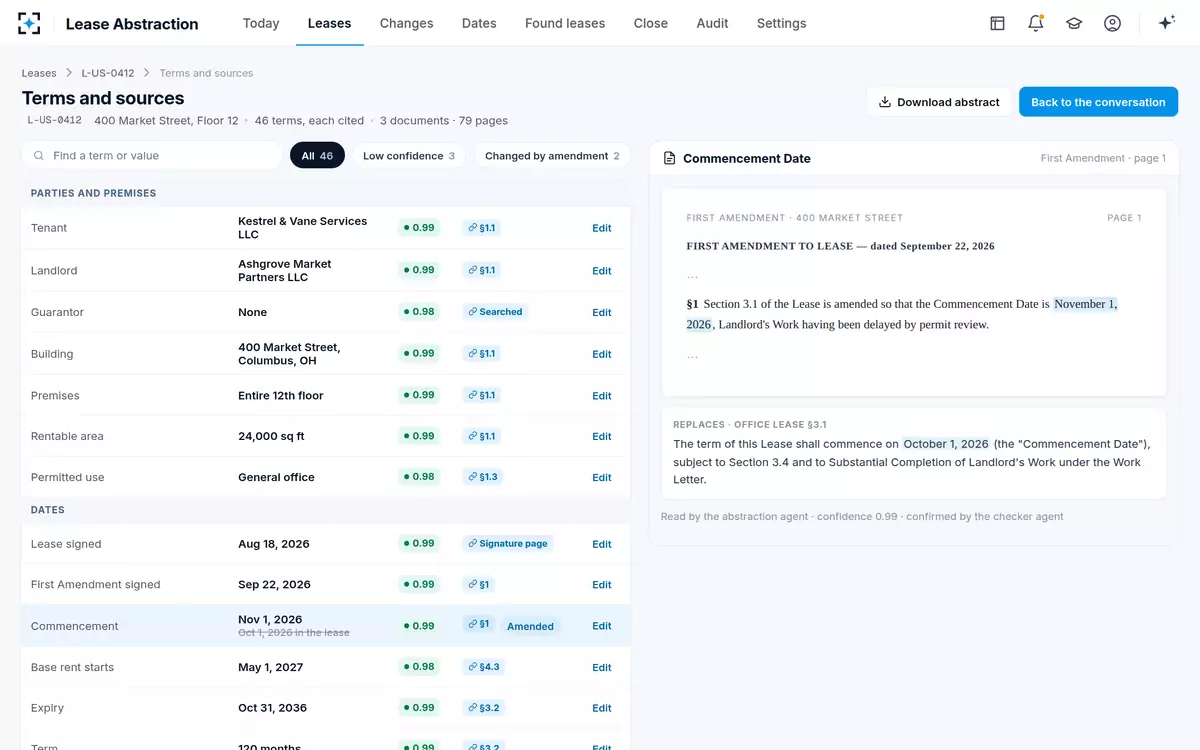
Task: Click the Terms and sources breadcrumb
Action: [x=206, y=73]
